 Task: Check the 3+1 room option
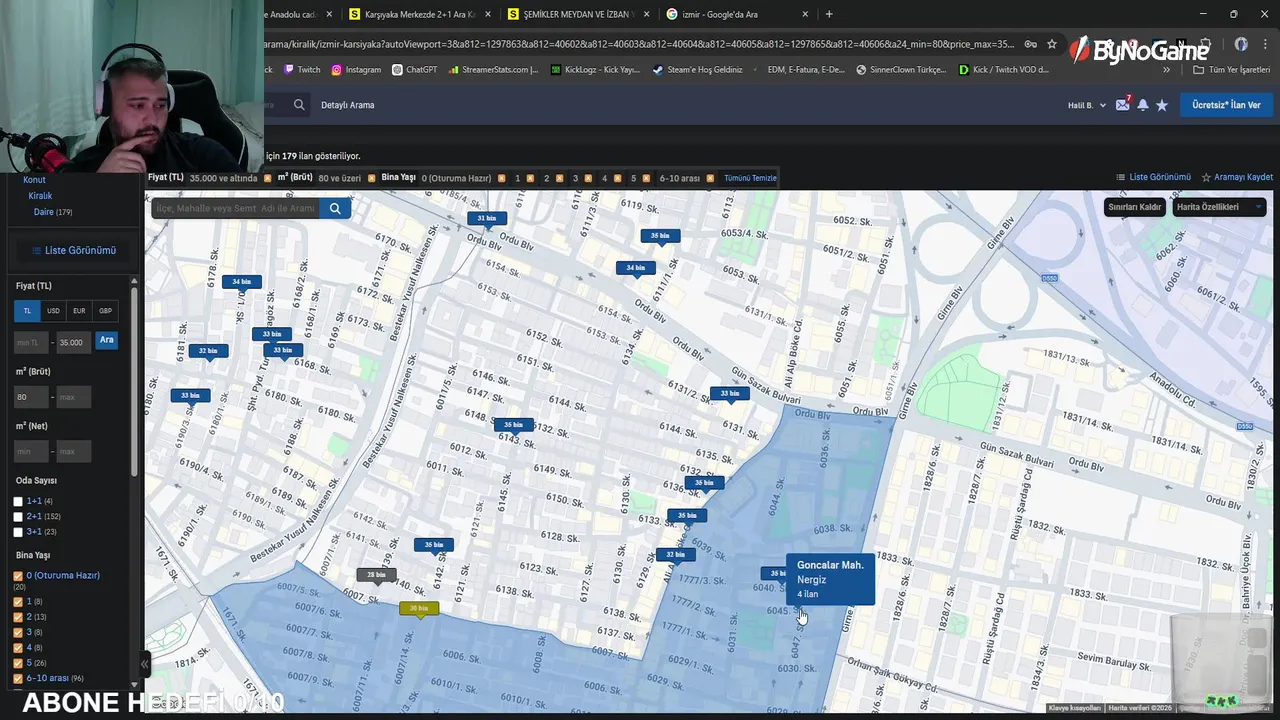pyautogui.click(x=18, y=532)
